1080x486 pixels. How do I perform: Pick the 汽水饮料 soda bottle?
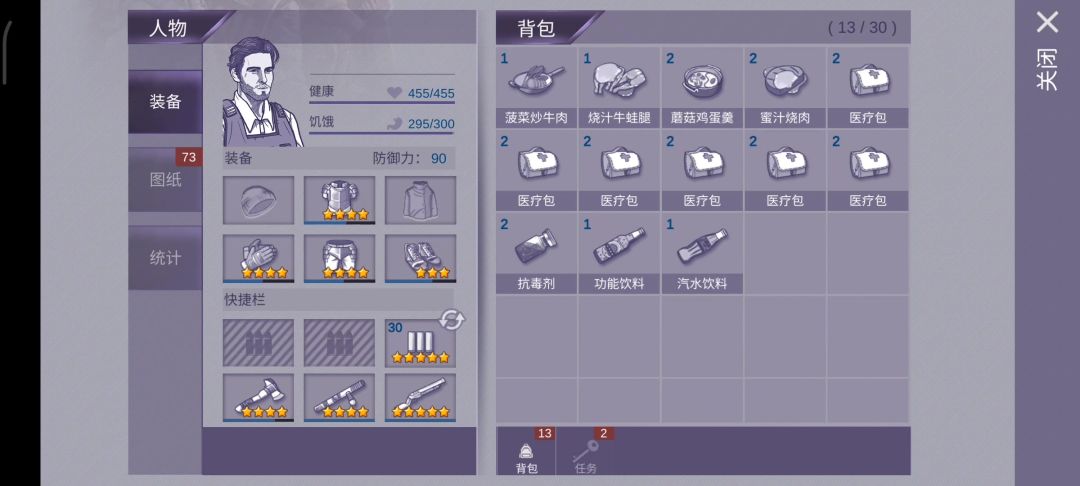[x=702, y=253]
